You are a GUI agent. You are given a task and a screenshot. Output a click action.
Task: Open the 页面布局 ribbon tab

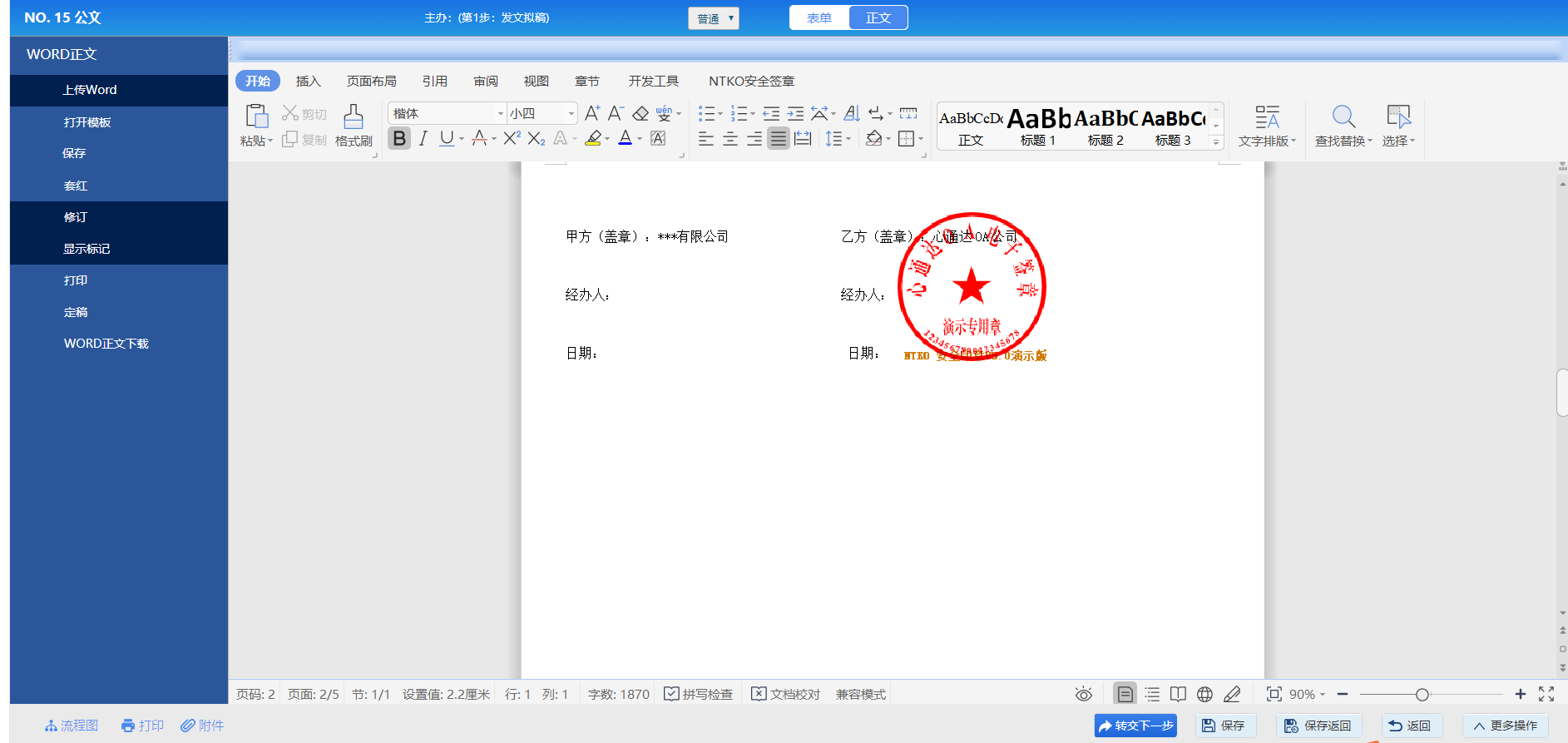click(x=371, y=81)
